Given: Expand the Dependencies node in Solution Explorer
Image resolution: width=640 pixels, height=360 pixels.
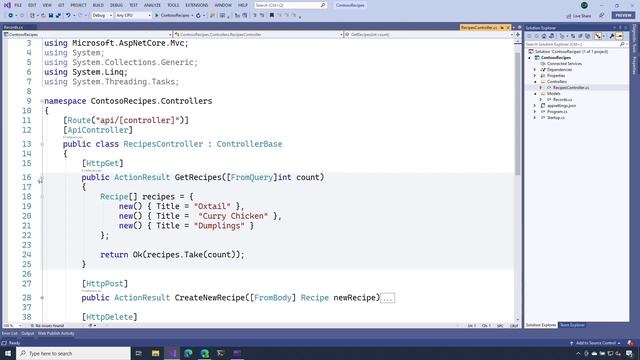Looking at the screenshot, I should (x=535, y=70).
